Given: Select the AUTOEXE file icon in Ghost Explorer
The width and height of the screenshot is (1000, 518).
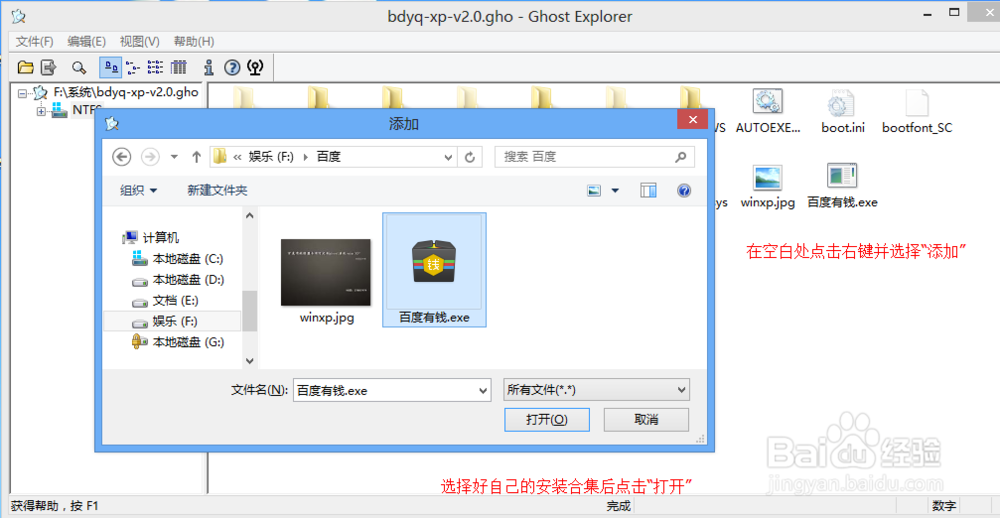Looking at the screenshot, I should tap(767, 111).
